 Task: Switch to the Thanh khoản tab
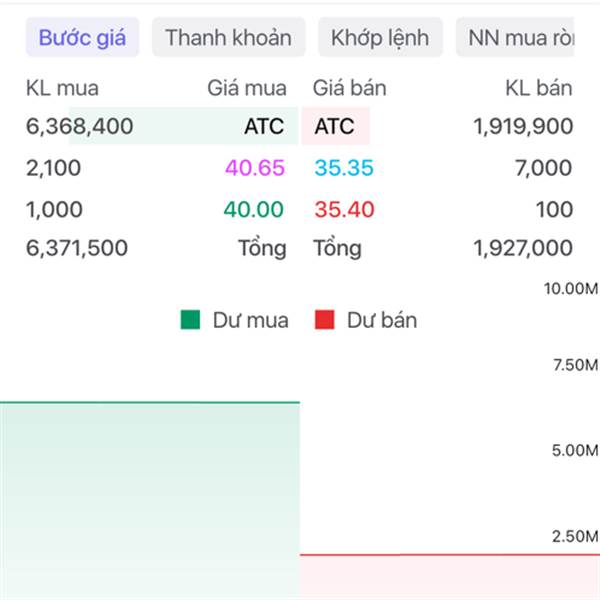(228, 37)
